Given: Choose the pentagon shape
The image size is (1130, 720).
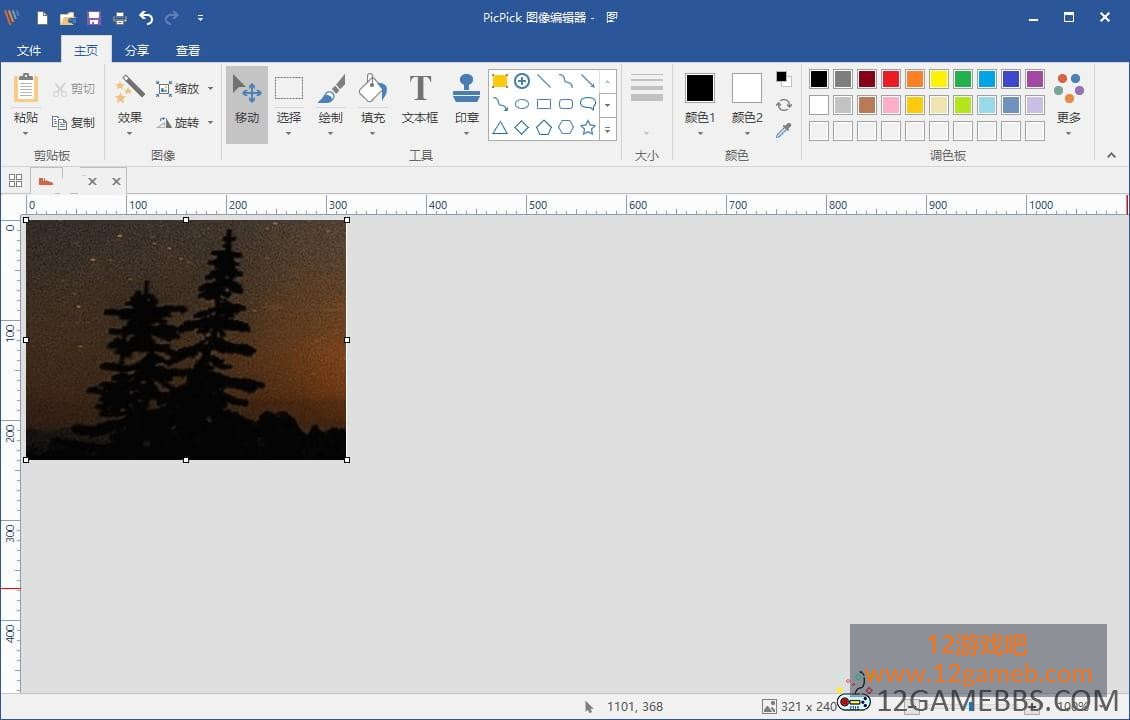Looking at the screenshot, I should 544,128.
